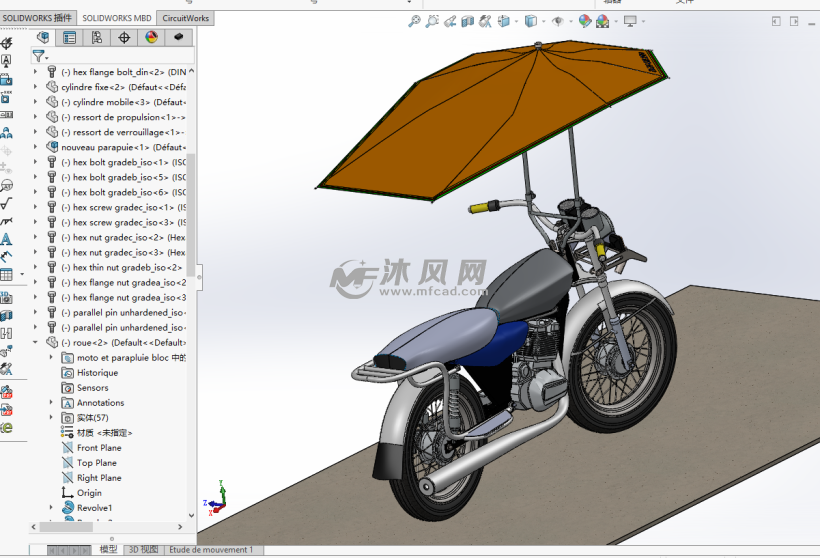
Task: Collapse the roue<2> component node
Action: point(37,342)
